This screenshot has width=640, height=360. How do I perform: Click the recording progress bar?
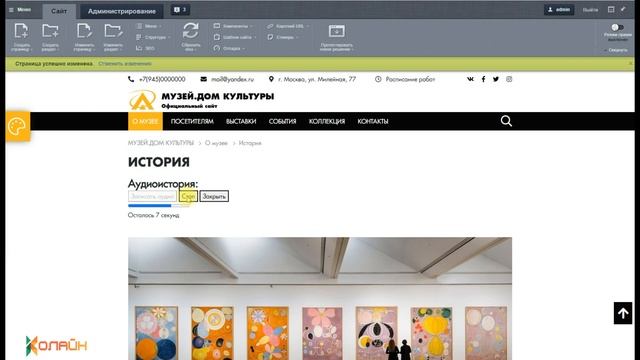(x=159, y=206)
